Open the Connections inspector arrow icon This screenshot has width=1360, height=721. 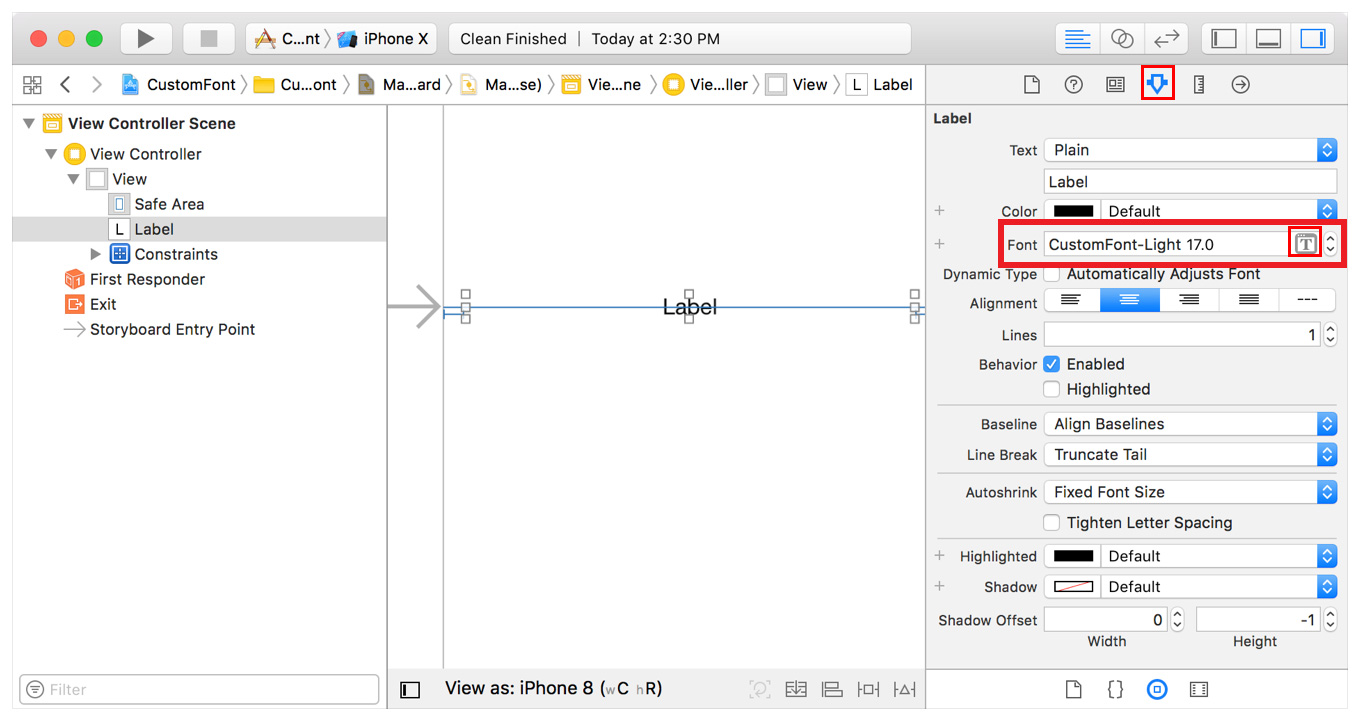[x=1240, y=85]
